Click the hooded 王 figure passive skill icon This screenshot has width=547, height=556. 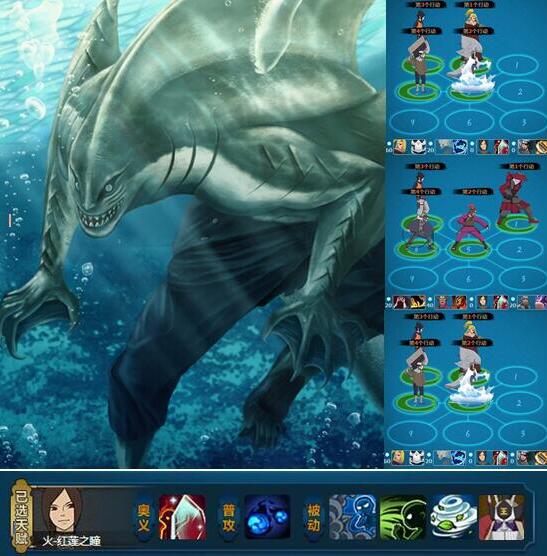(x=502, y=517)
